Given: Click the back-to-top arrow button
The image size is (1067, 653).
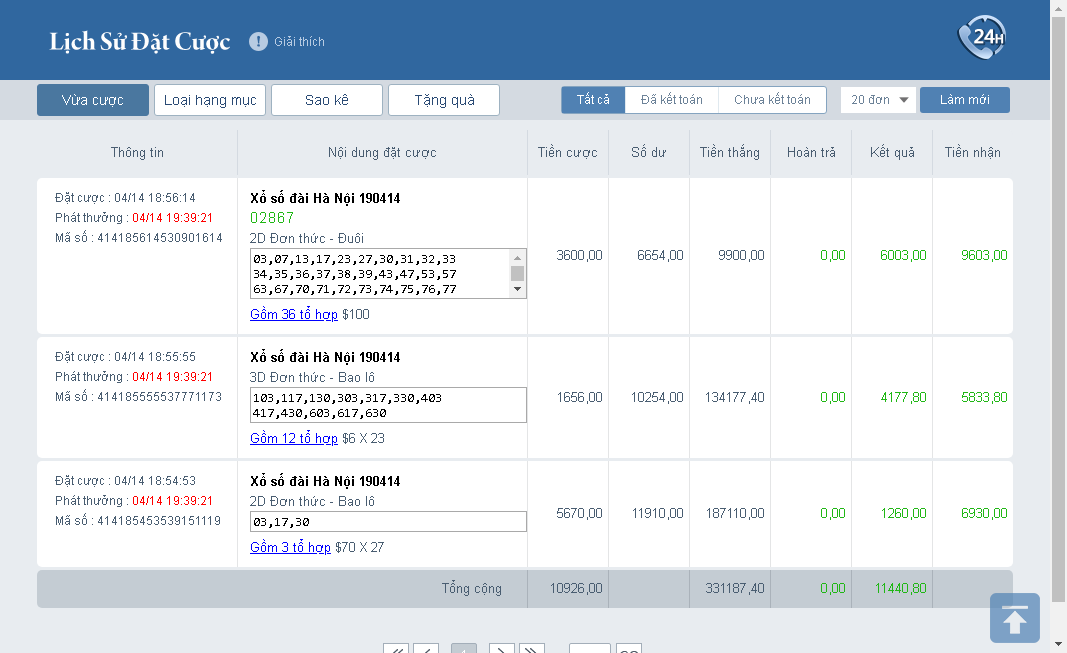Looking at the screenshot, I should point(1014,618).
